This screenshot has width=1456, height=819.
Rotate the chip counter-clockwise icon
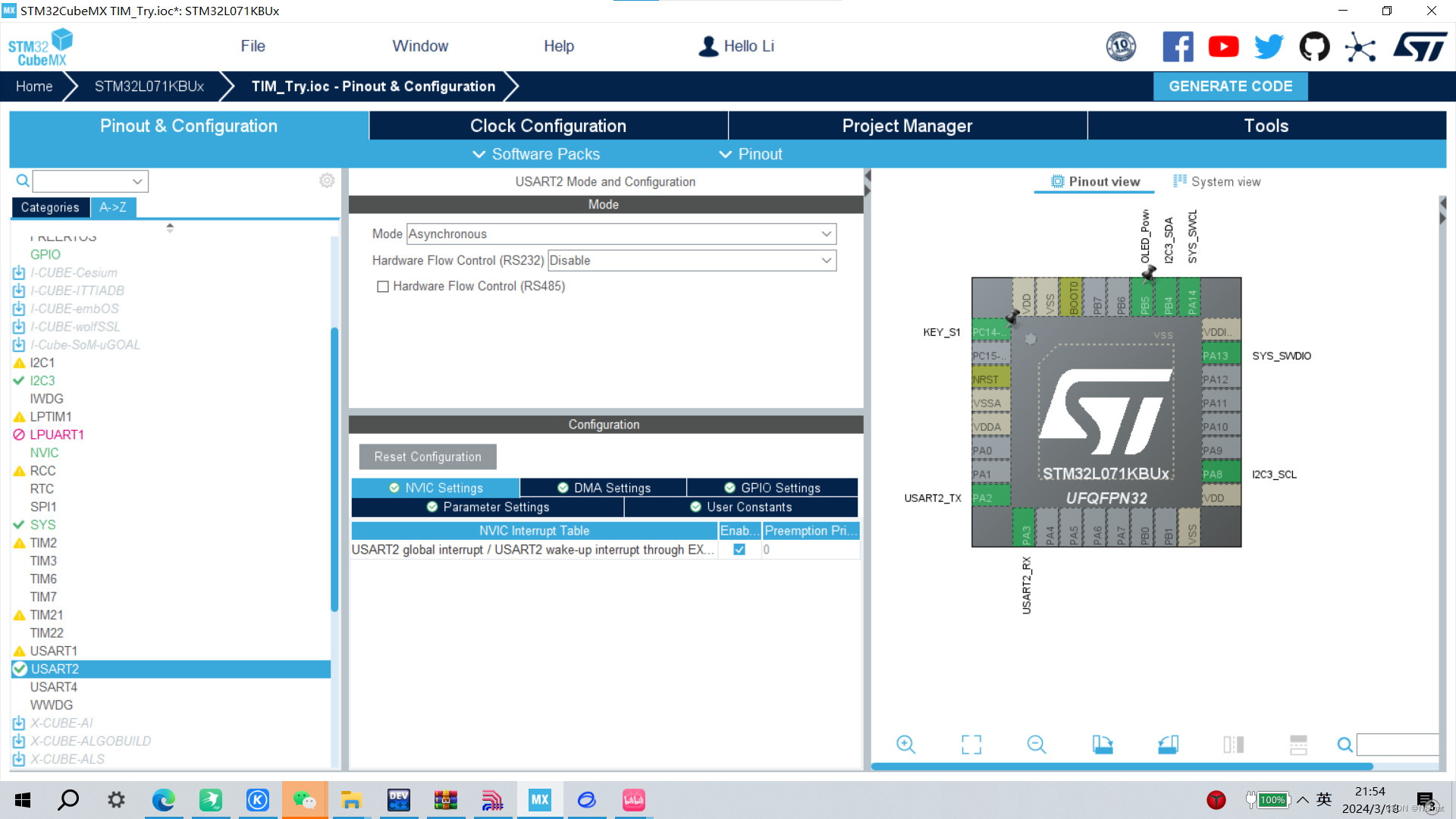(1168, 745)
